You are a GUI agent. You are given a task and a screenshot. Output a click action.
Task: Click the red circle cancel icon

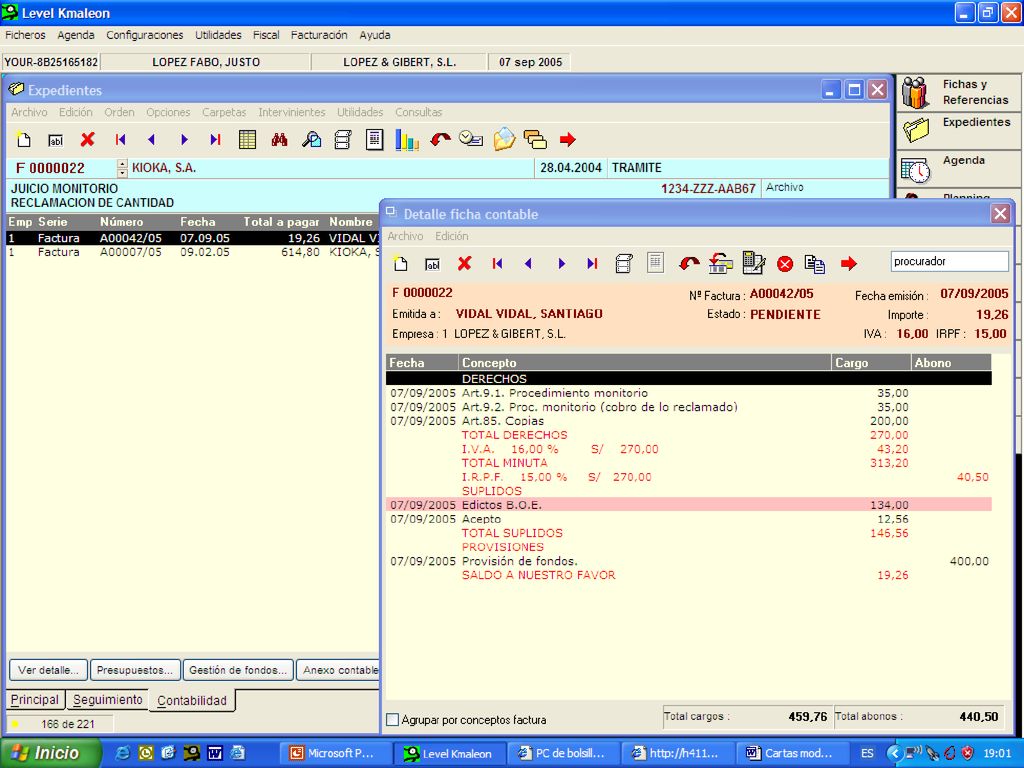(785, 264)
